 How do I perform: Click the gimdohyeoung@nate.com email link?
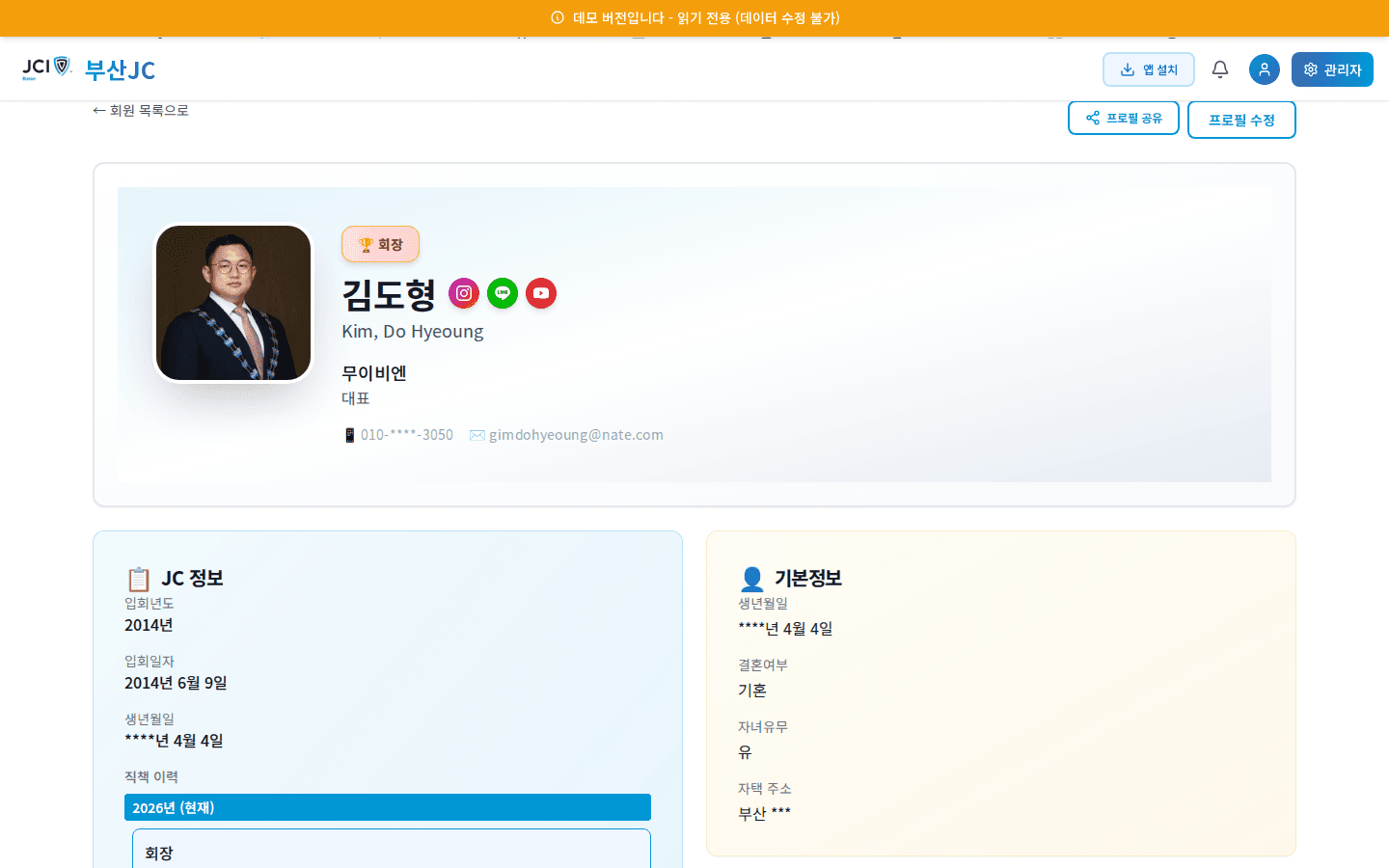point(576,434)
